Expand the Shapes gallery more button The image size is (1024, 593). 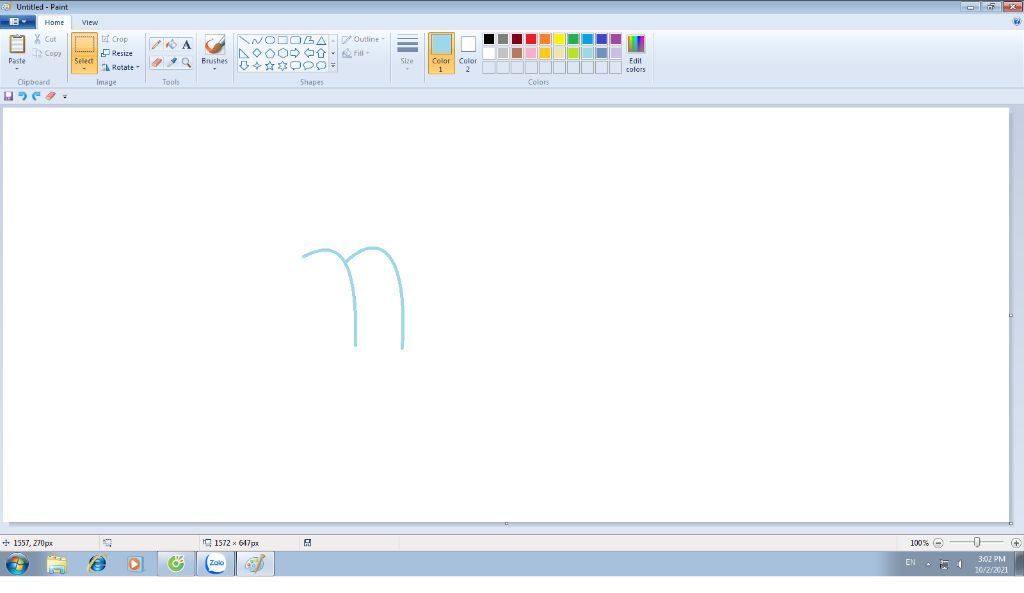(x=333, y=65)
